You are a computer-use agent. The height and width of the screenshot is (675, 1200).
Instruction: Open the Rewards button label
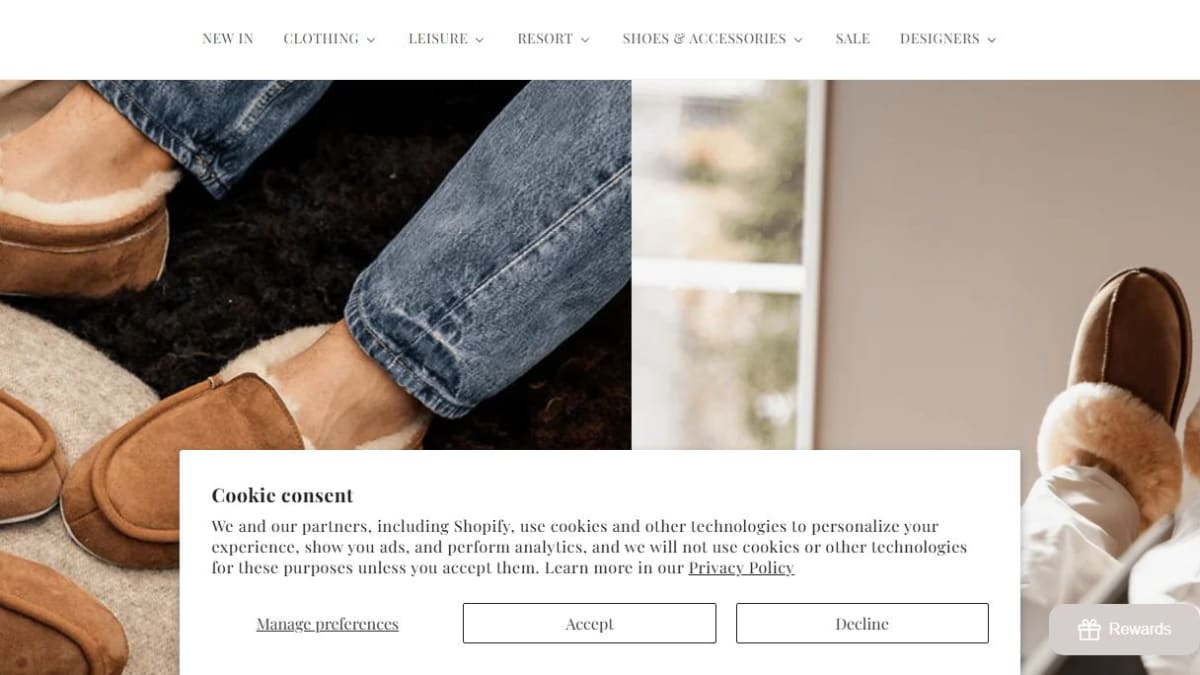pos(1139,629)
